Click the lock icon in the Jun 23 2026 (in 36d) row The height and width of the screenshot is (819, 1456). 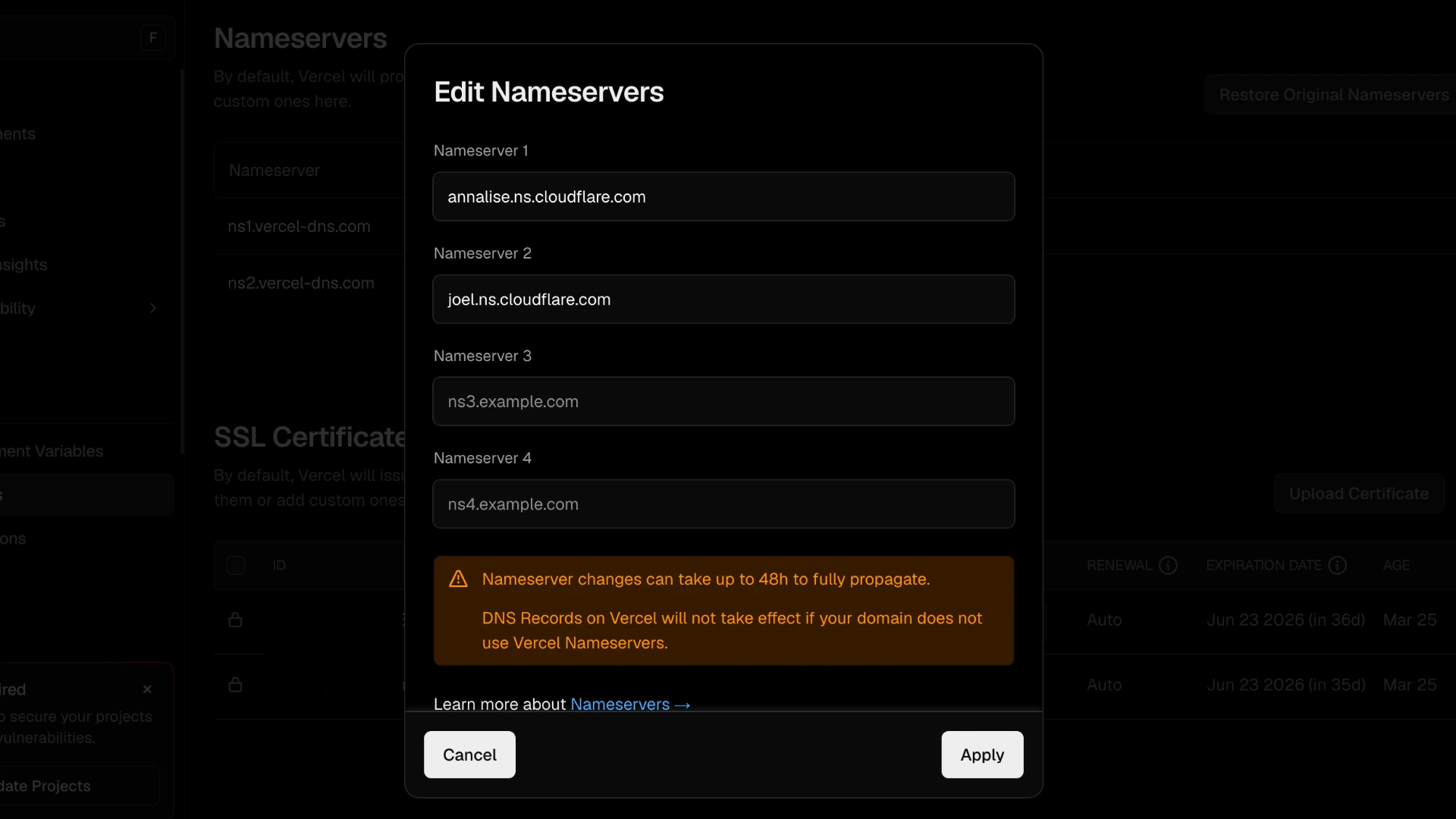(235, 620)
